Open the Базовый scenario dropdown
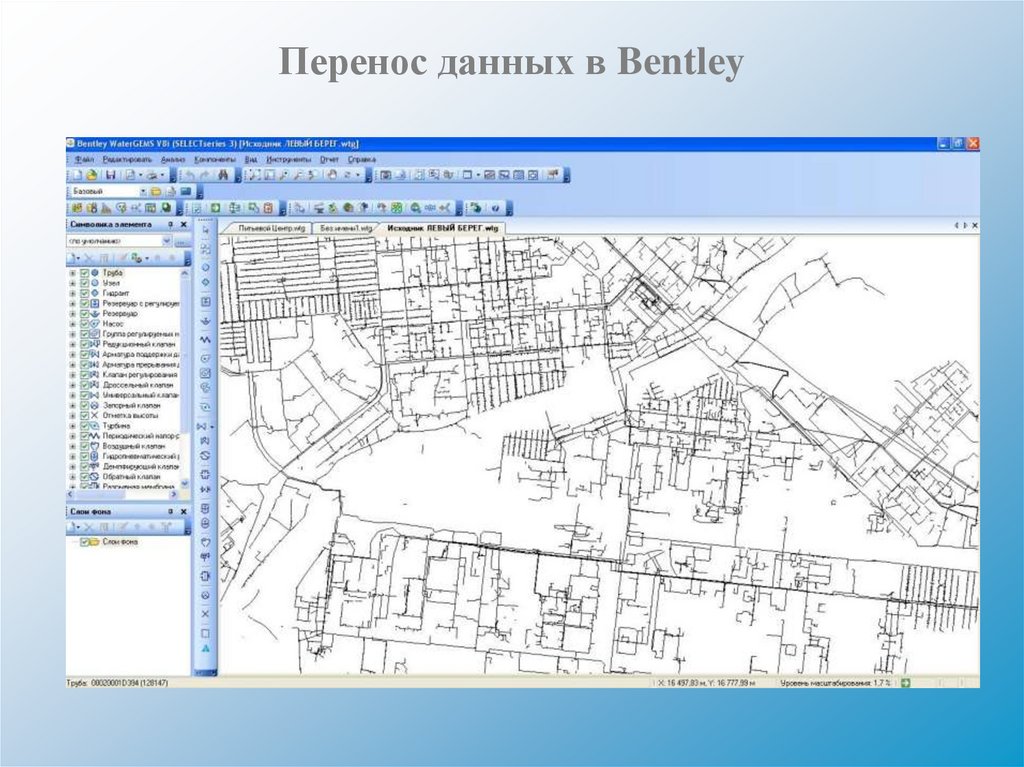 coord(143,191)
